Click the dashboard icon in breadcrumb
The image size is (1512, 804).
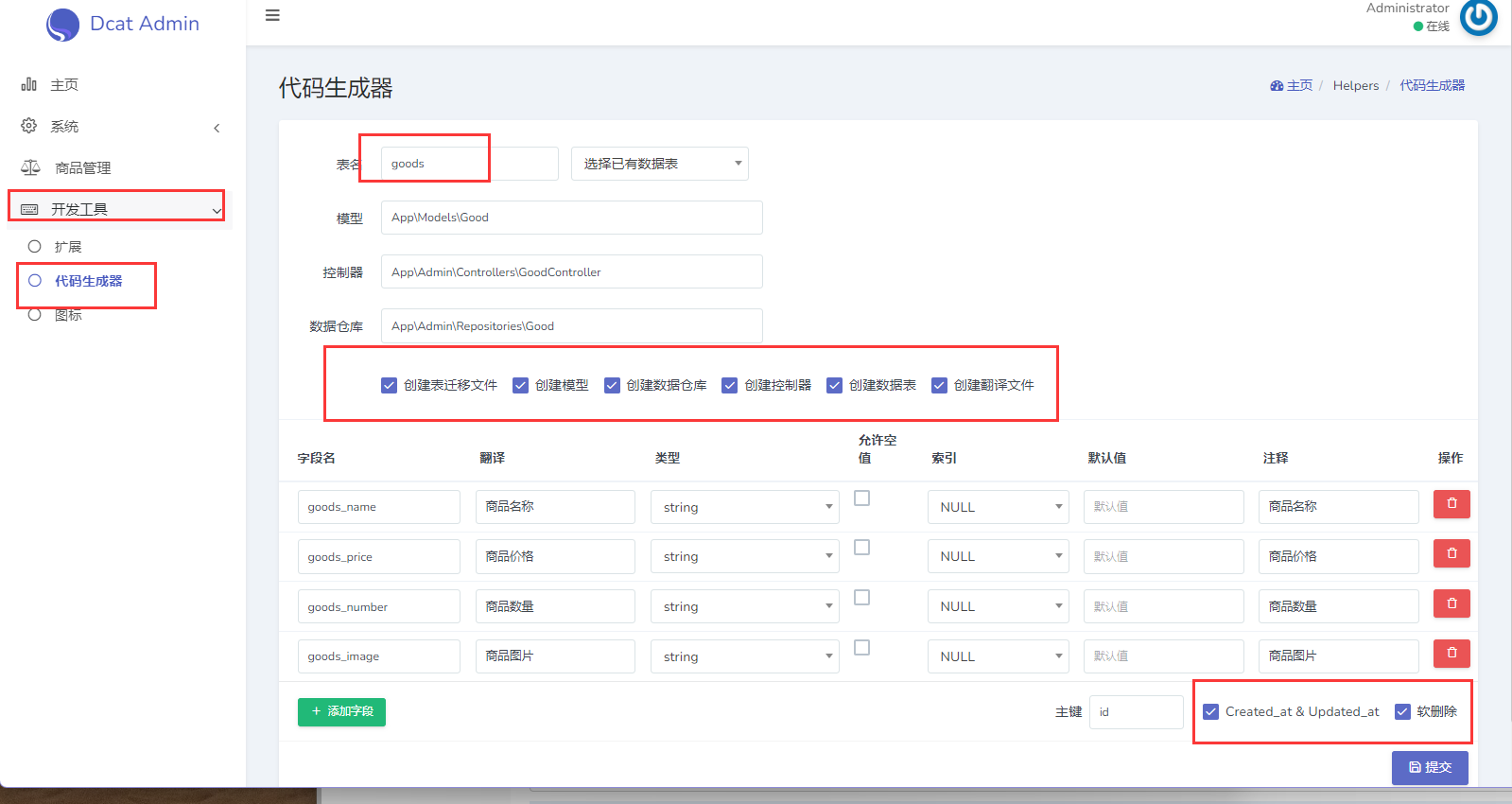(x=1277, y=85)
